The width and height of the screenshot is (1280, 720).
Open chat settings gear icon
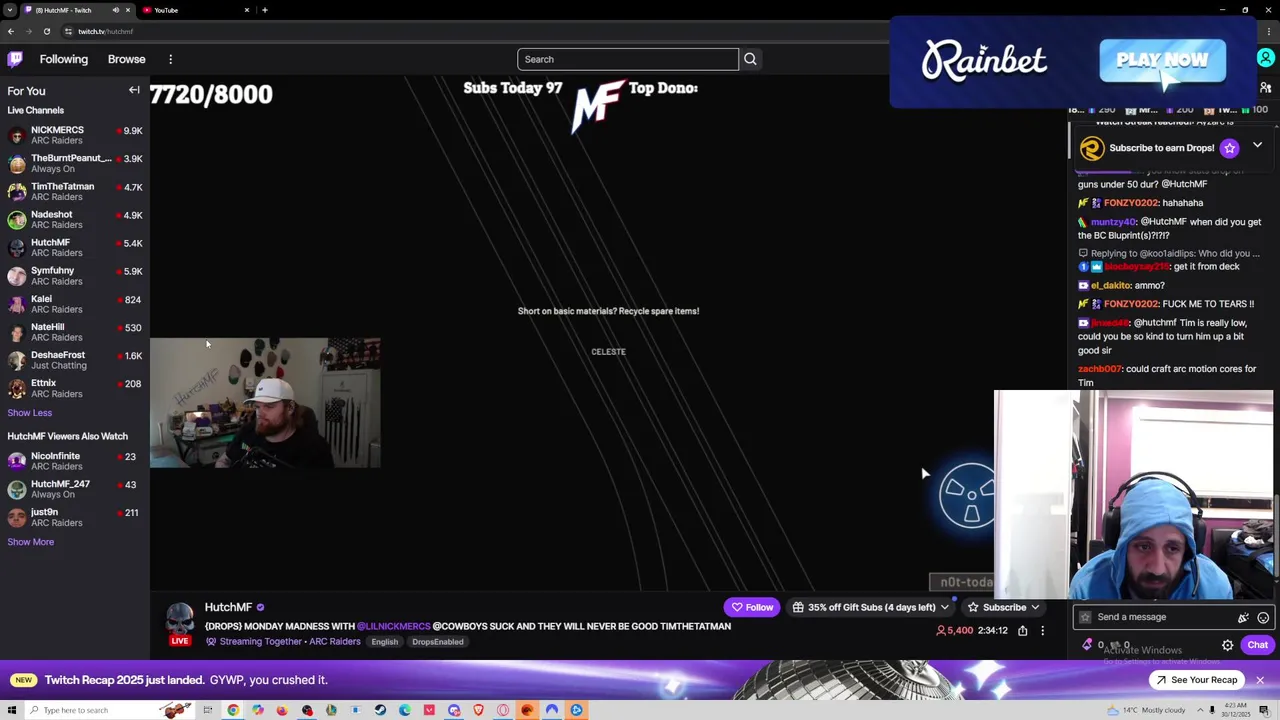click(1228, 645)
